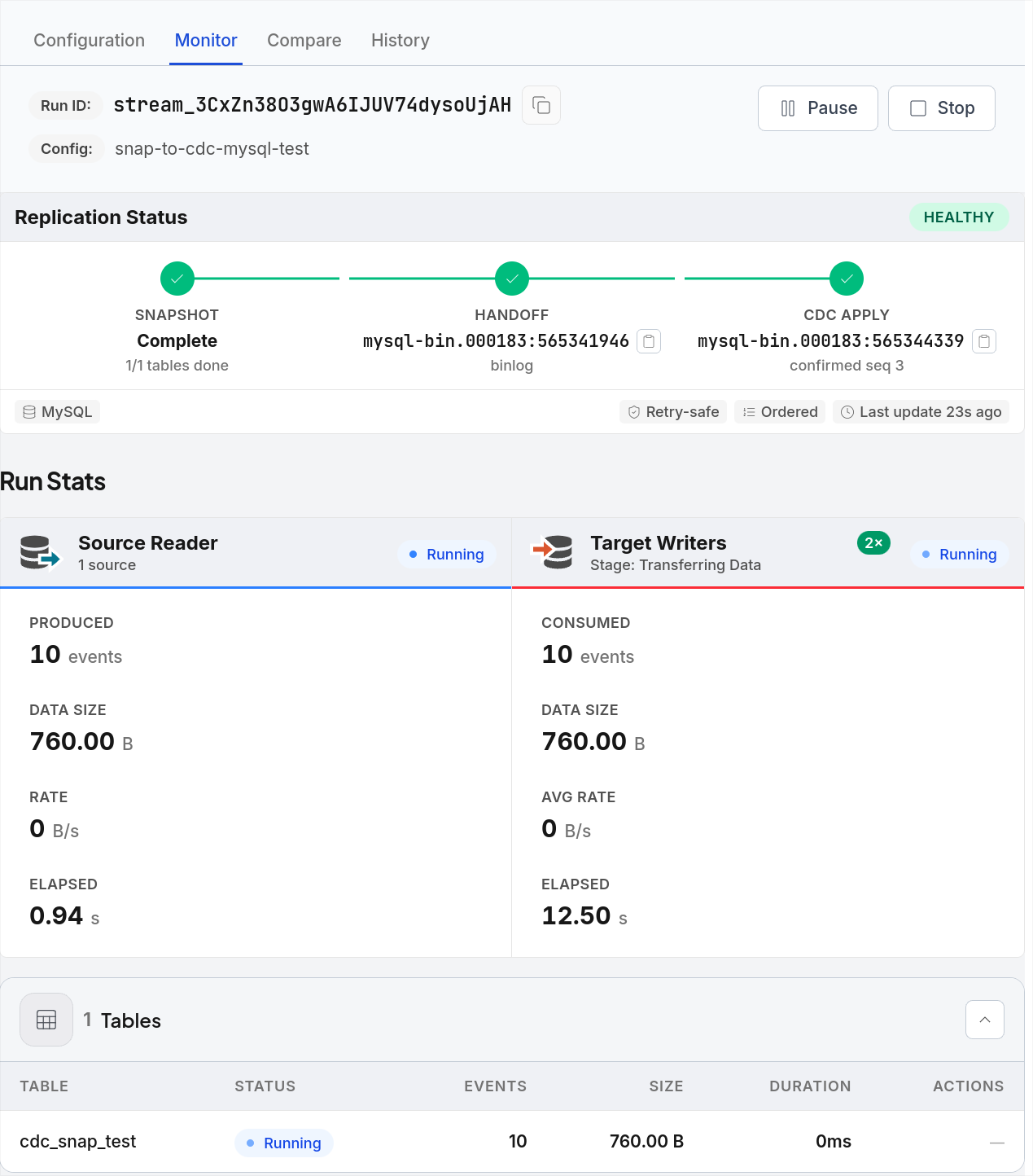Click the Retry-safe badge
1033x1176 pixels.
click(x=673, y=412)
